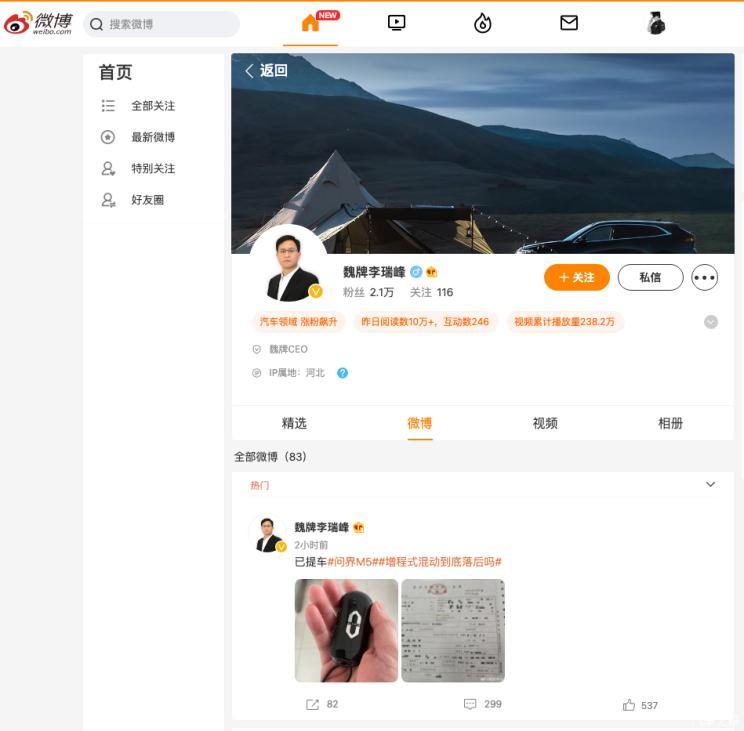Select 好友圈 in the sidebar
744x731 pixels.
tap(148, 200)
